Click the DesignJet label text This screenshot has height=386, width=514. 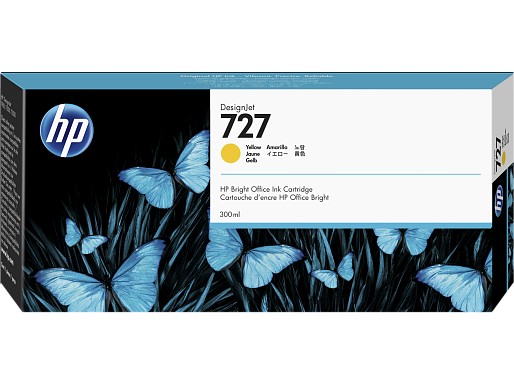pos(237,107)
